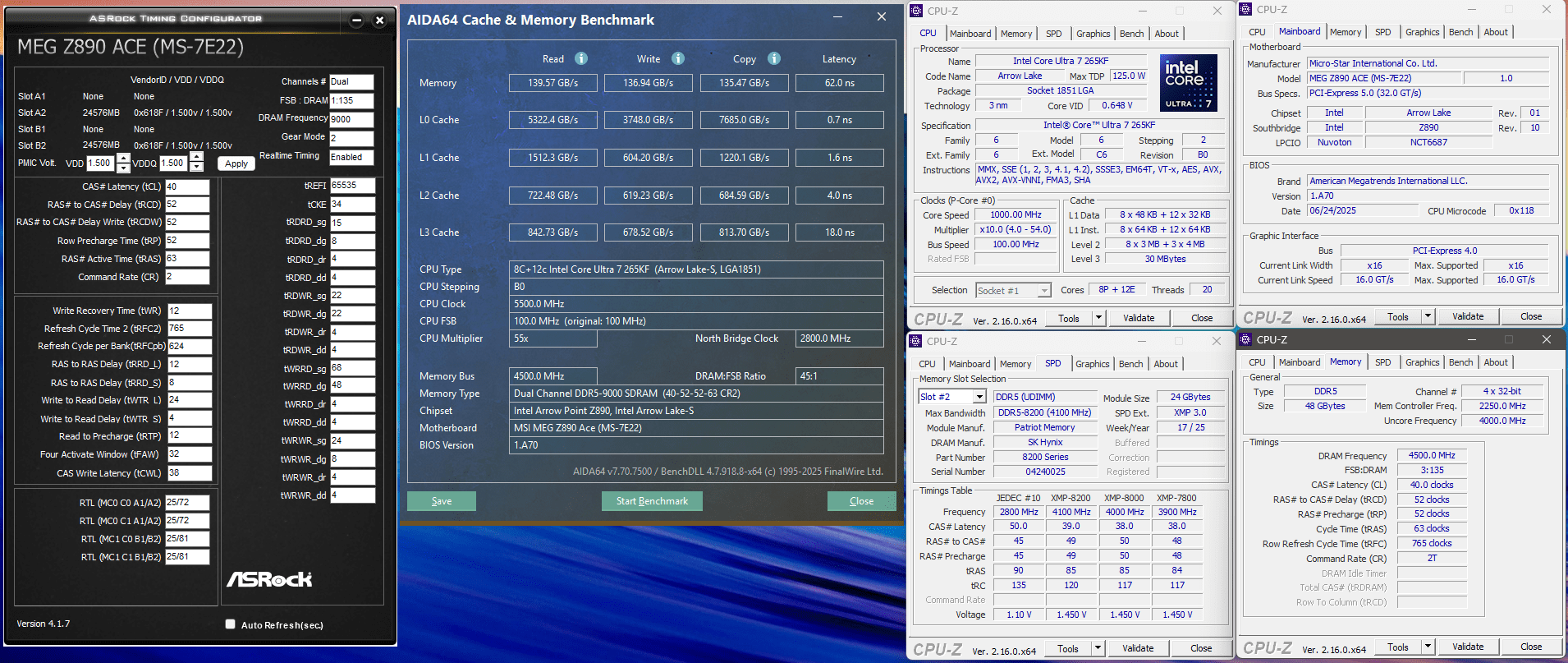This screenshot has width=1568, height=663.
Task: Click the Command Rate (CR) field
Action: 187,277
